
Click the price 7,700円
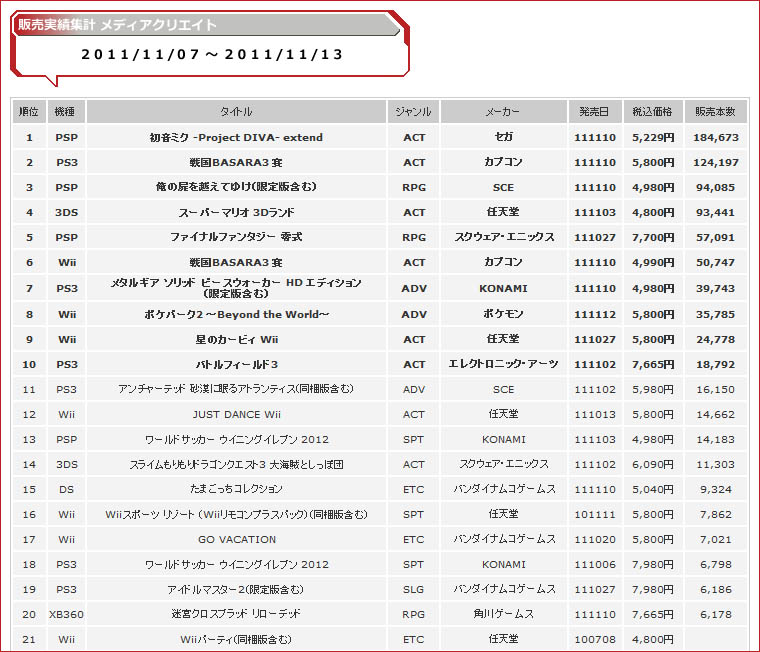point(653,238)
